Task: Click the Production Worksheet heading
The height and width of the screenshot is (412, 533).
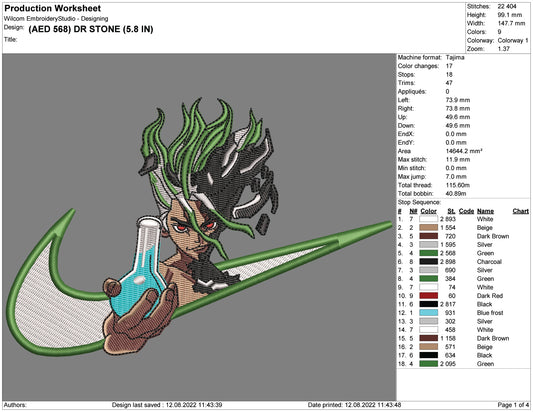Action: [x=53, y=8]
